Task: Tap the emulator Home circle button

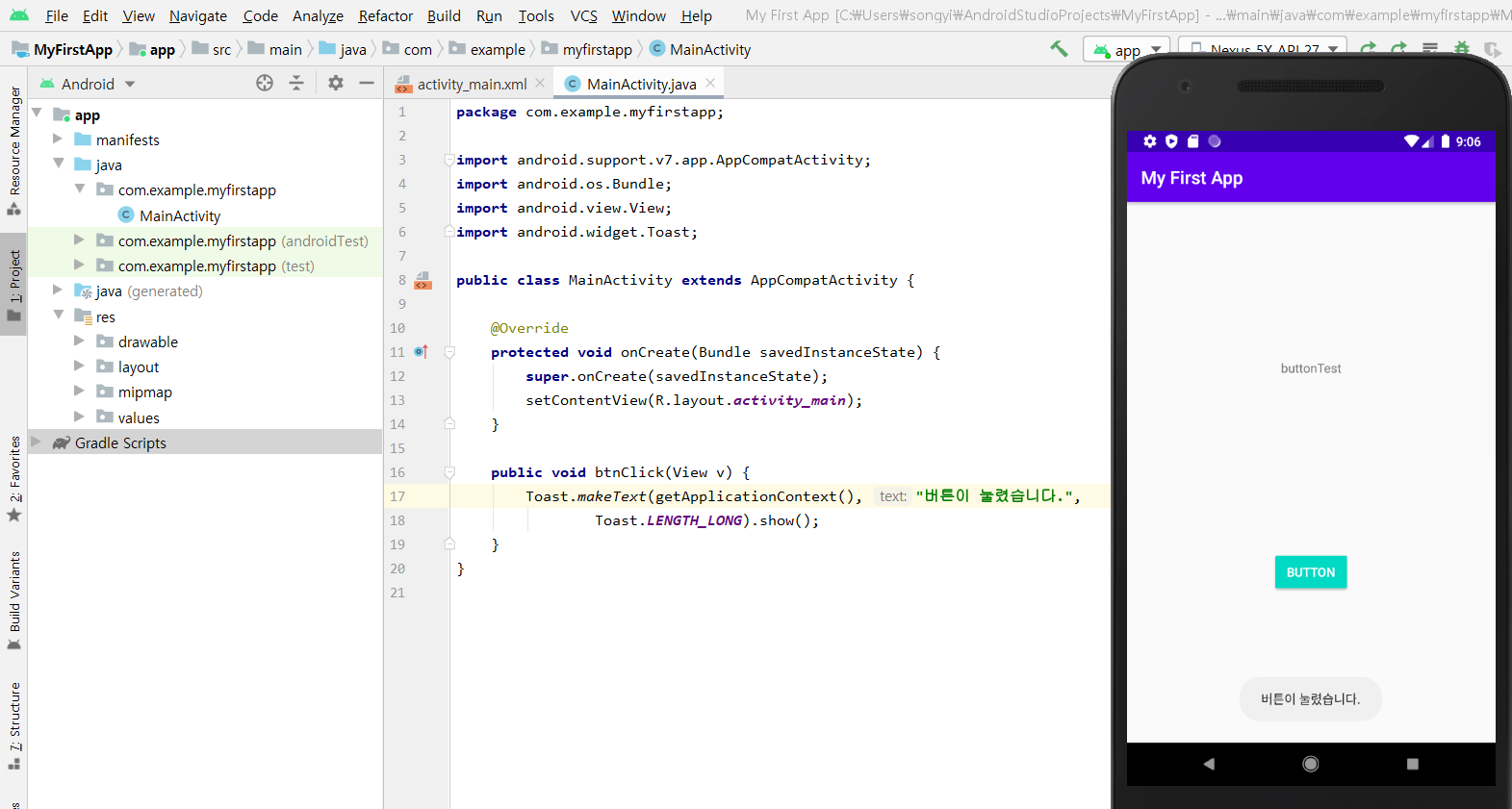Action: pos(1311,764)
